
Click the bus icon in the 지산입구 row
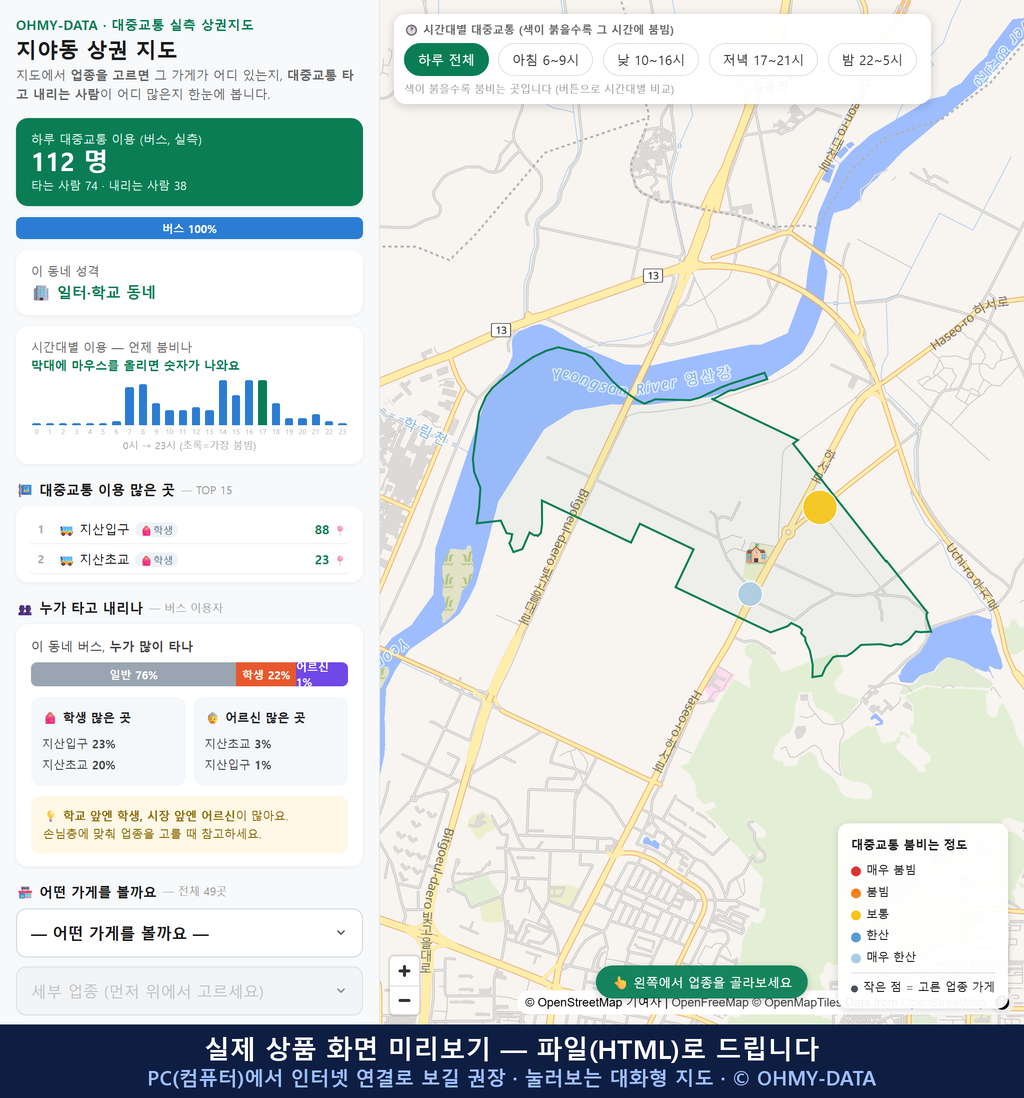point(66,530)
